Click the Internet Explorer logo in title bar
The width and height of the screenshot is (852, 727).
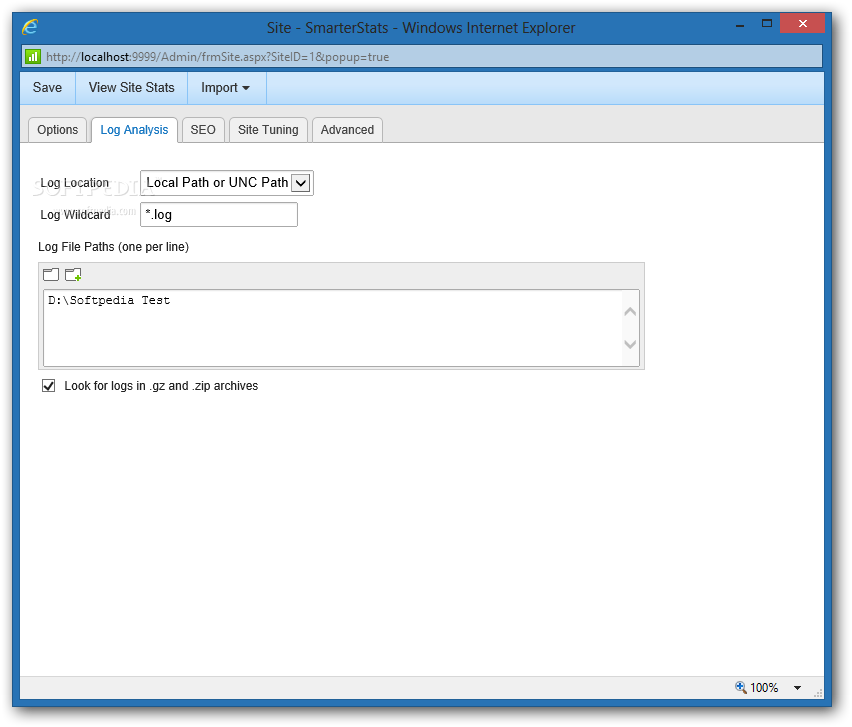[30, 27]
